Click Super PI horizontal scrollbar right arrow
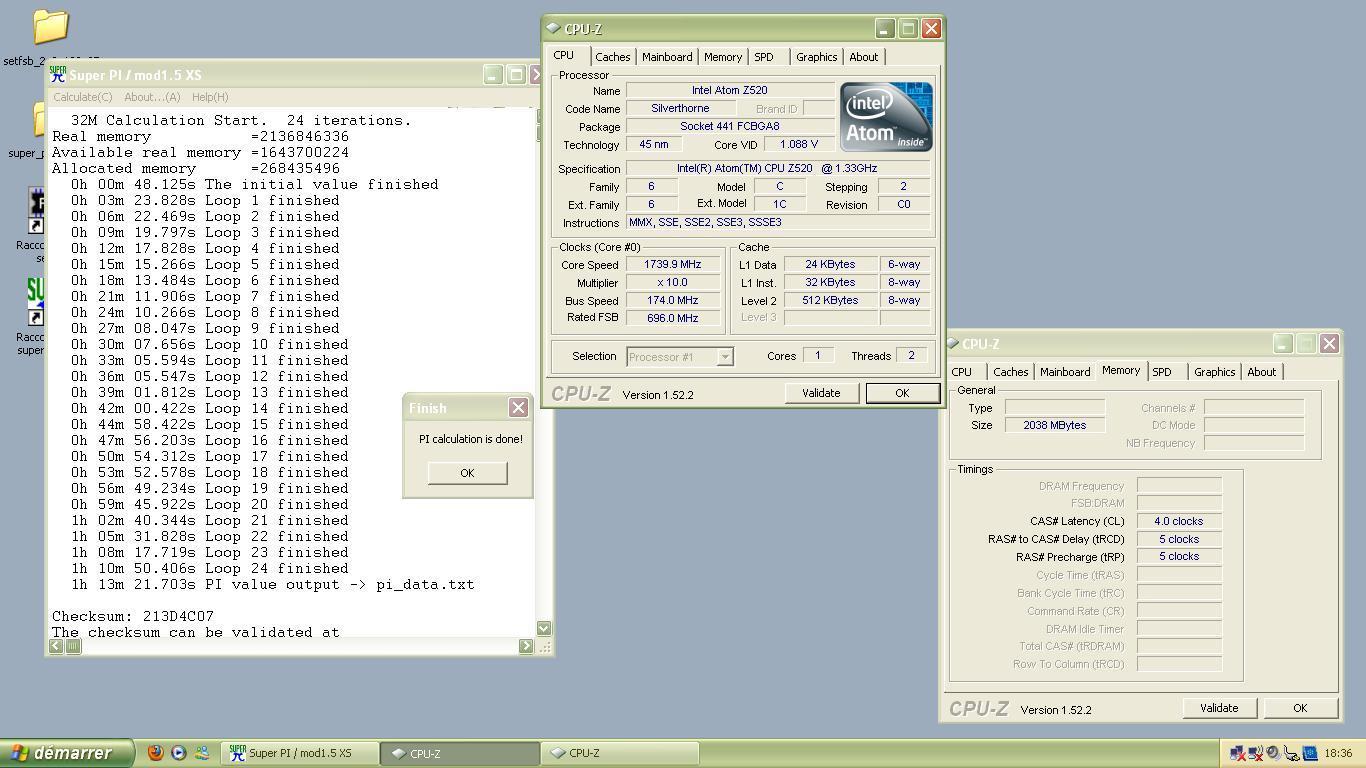1366x768 pixels. pos(526,646)
